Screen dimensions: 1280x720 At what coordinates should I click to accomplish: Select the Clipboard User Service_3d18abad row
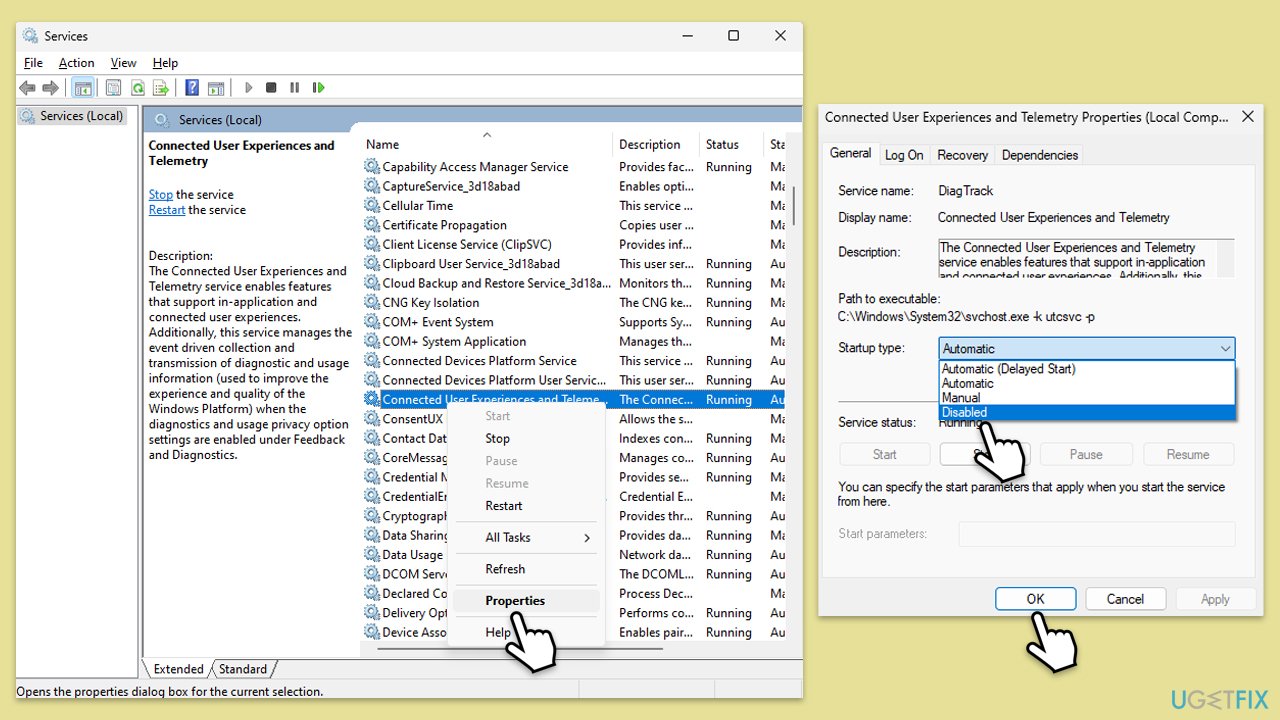pyautogui.click(x=575, y=264)
